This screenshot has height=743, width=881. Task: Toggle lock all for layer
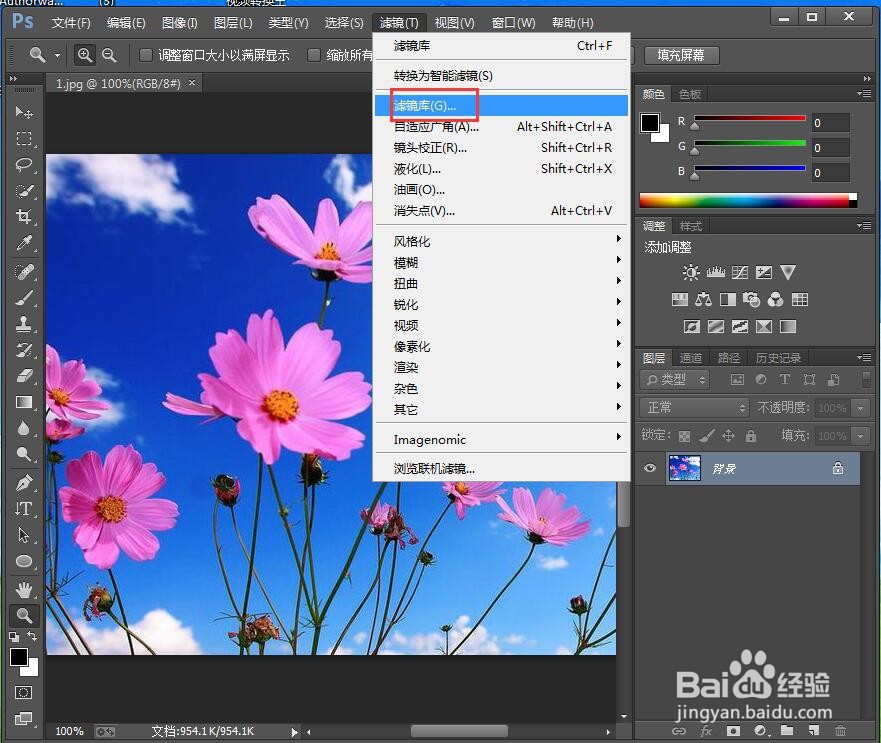(x=751, y=436)
